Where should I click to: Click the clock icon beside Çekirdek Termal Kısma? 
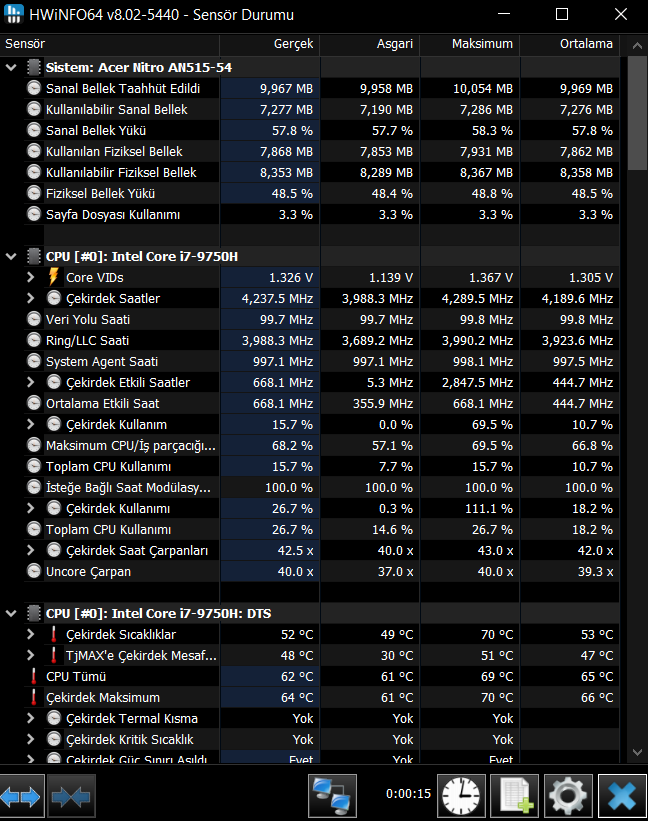(54, 718)
